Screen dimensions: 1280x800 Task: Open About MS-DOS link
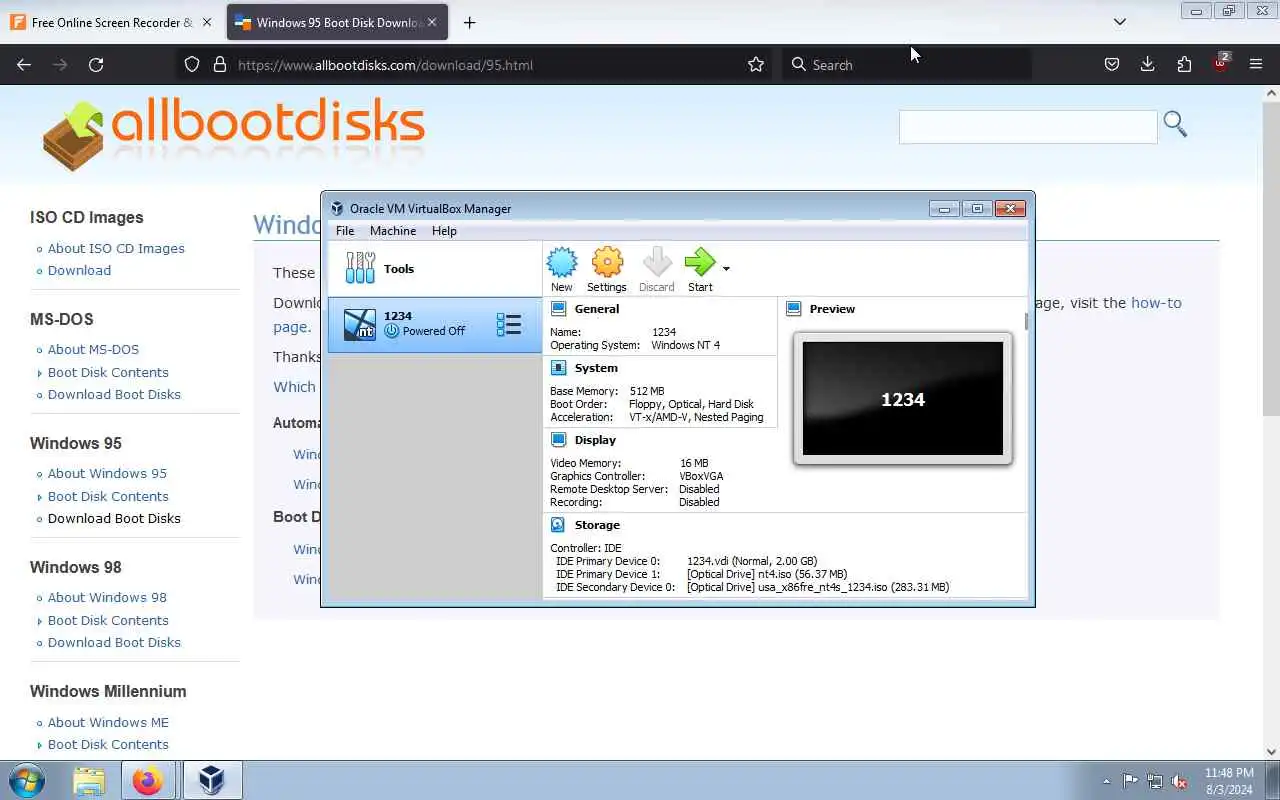click(93, 349)
